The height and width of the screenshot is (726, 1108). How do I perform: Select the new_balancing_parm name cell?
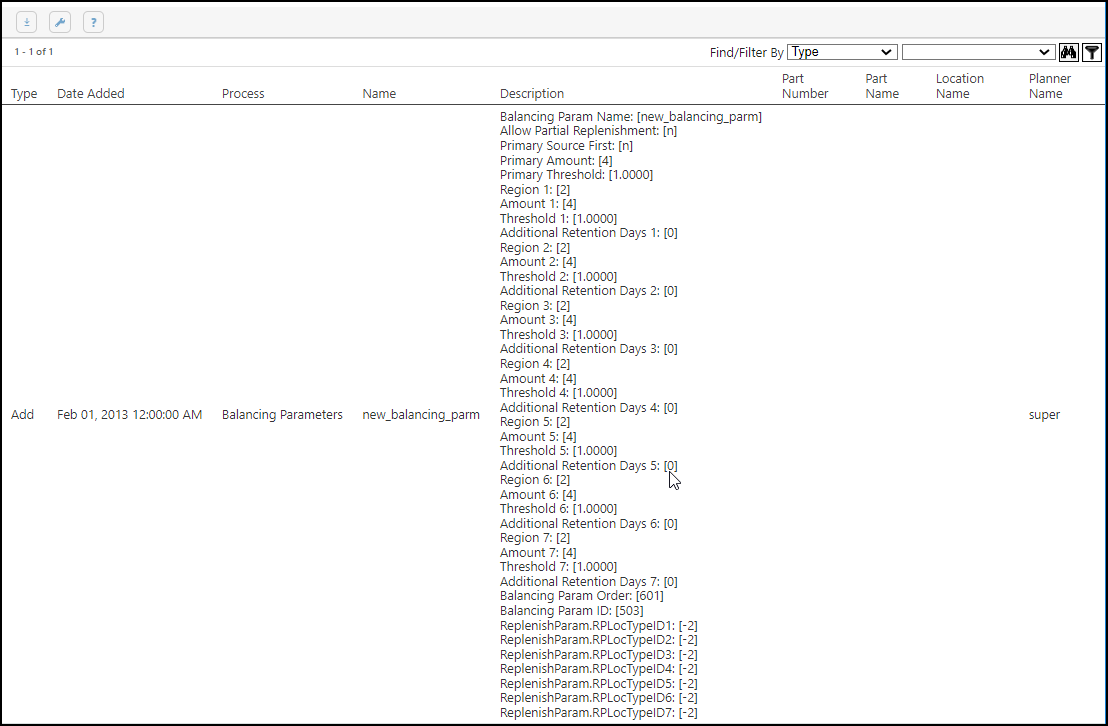pyautogui.click(x=420, y=415)
